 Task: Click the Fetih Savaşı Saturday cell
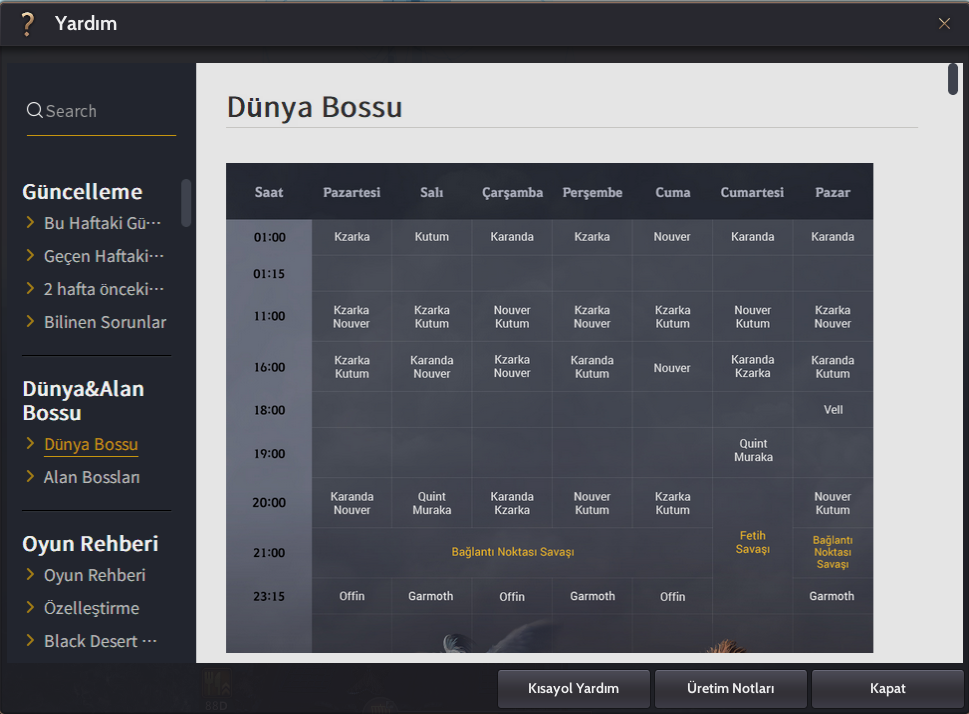pyautogui.click(x=752, y=542)
